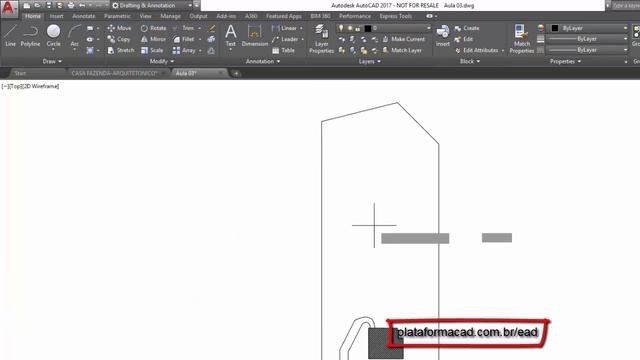Screen dimensions: 640x360
Task: Switch to the Home ribbon tab
Action: [33, 16]
